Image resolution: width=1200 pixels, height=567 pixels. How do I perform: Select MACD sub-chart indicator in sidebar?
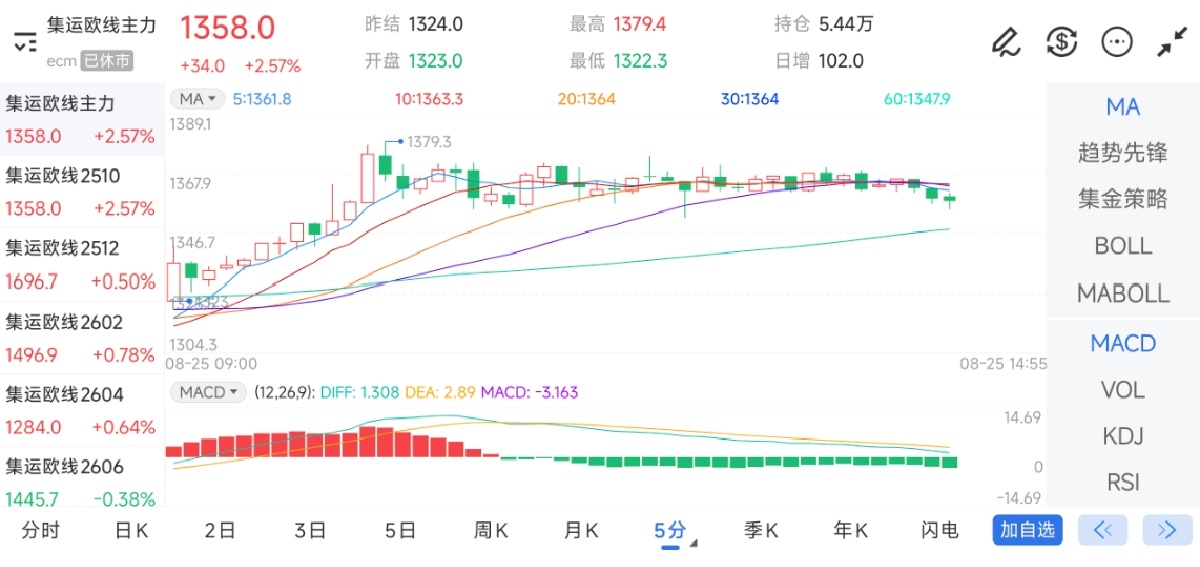coord(1123,343)
